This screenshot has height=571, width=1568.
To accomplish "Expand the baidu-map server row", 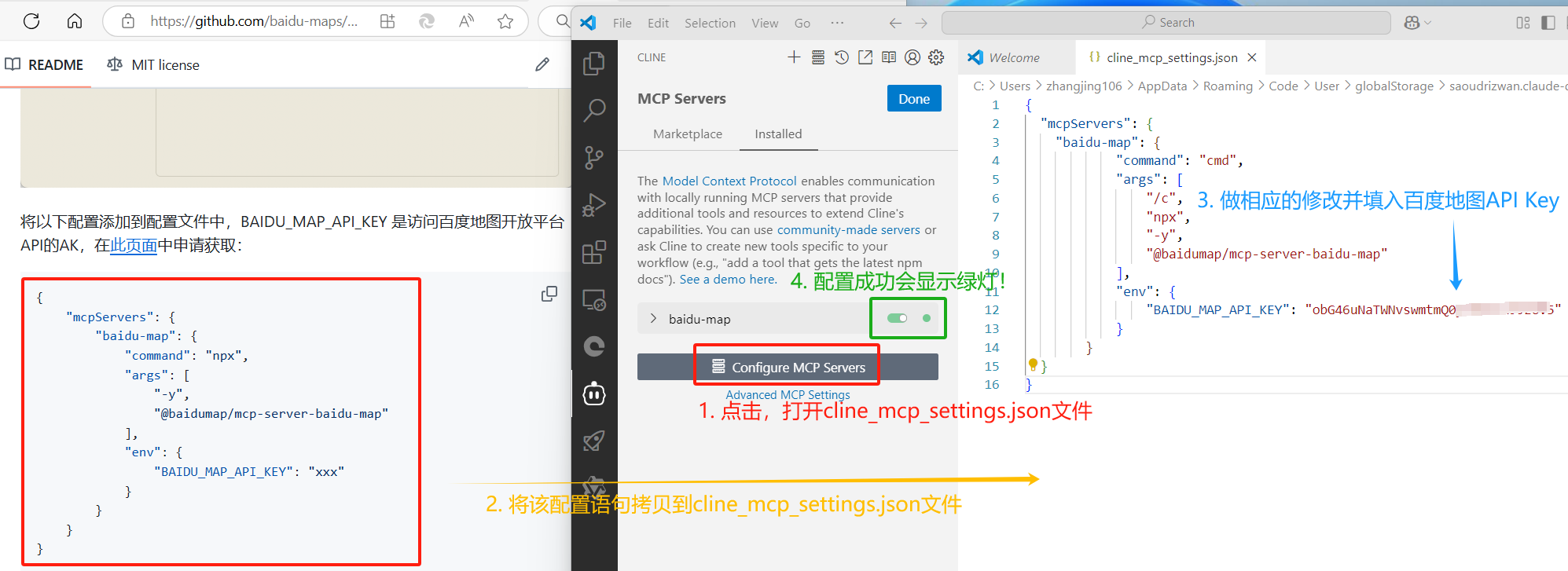I will (653, 318).
